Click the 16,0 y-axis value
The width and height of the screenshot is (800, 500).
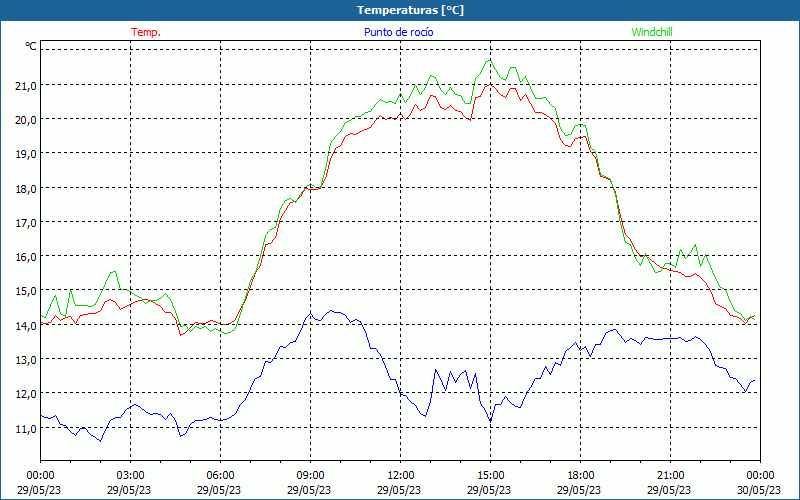[26, 257]
